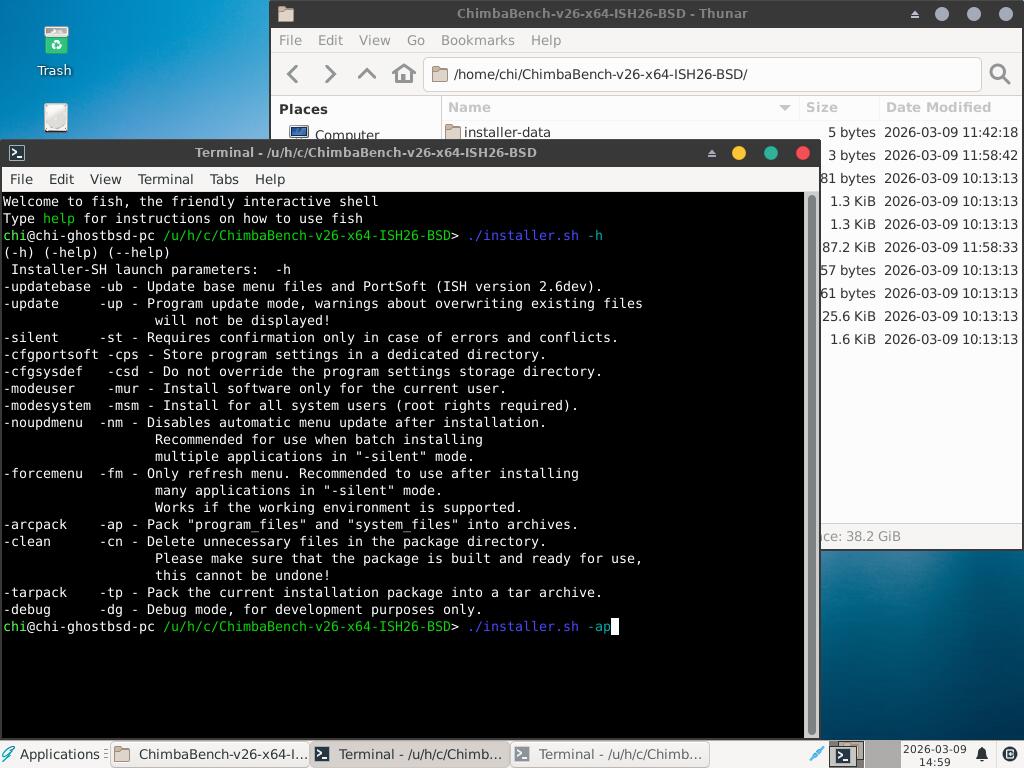Click the clock showing 2026-03-09 14:59
The width and height of the screenshot is (1024, 768).
coord(935,755)
